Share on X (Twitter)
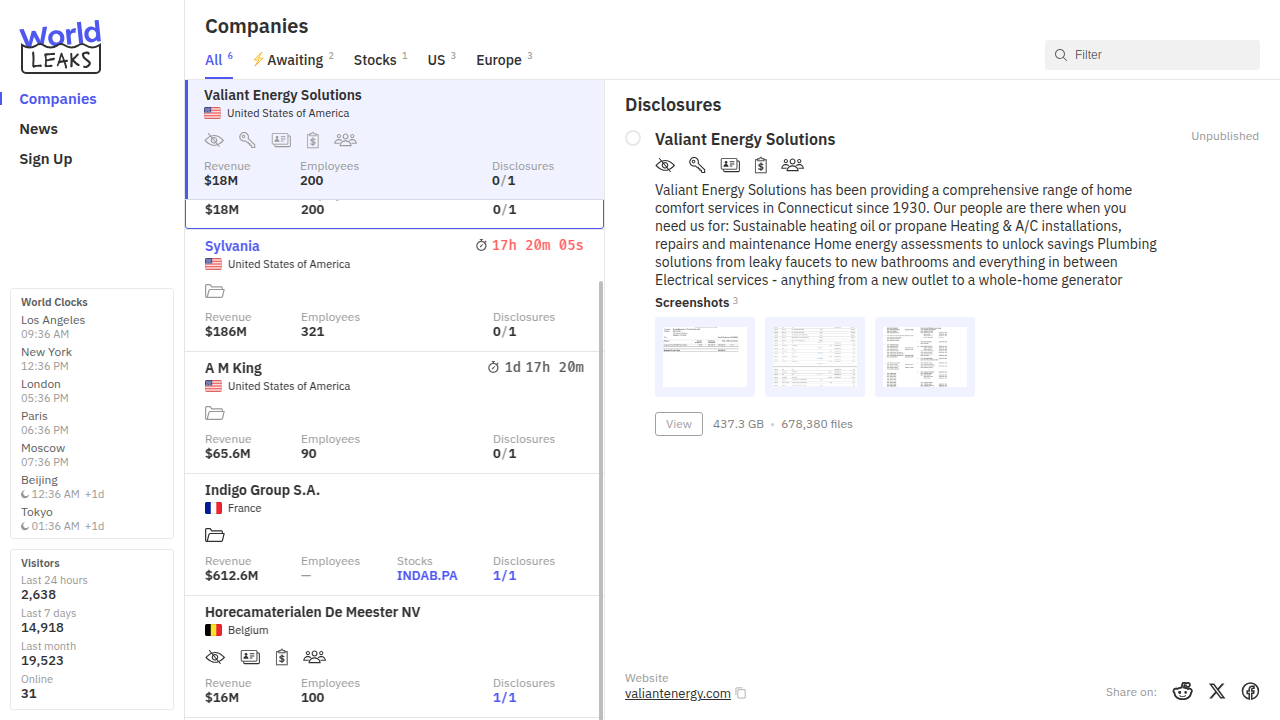This screenshot has height=720, width=1280. [x=1217, y=691]
